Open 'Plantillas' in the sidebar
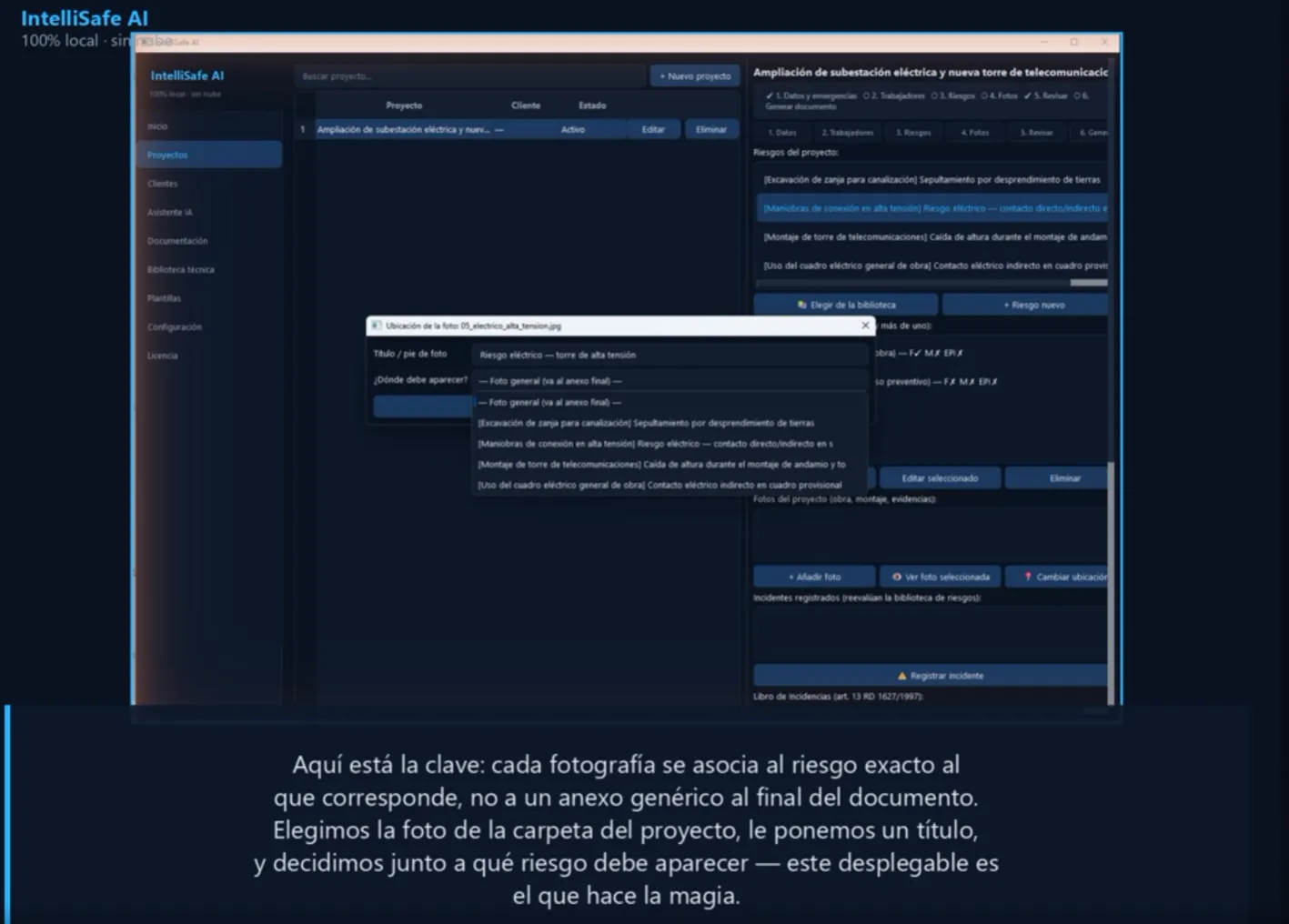 [x=210, y=298]
